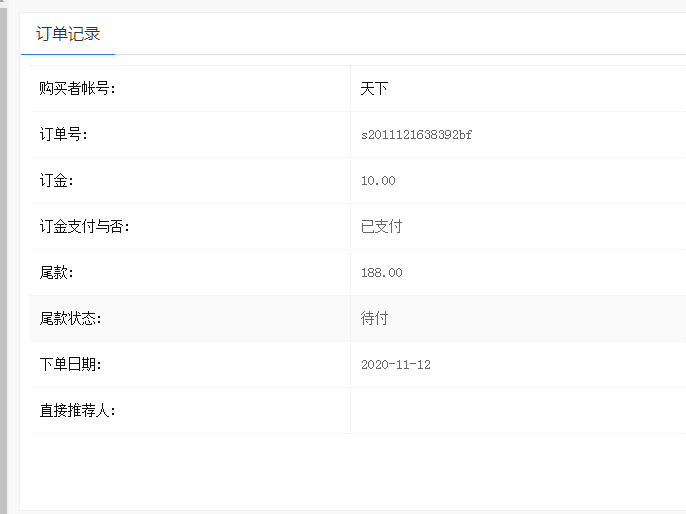Click the 购买者帐号 field label

point(78,89)
